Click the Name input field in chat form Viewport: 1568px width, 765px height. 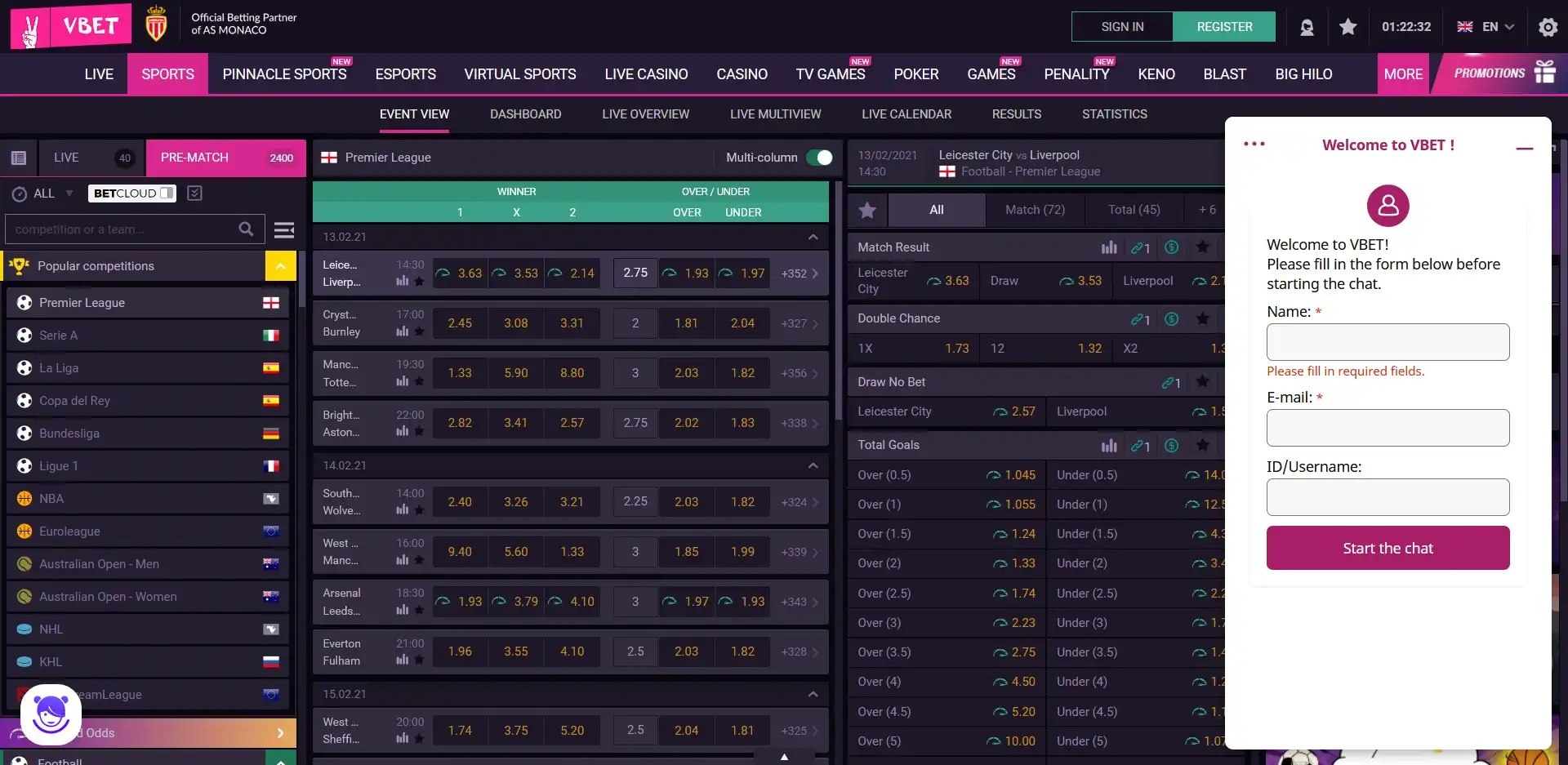point(1388,342)
